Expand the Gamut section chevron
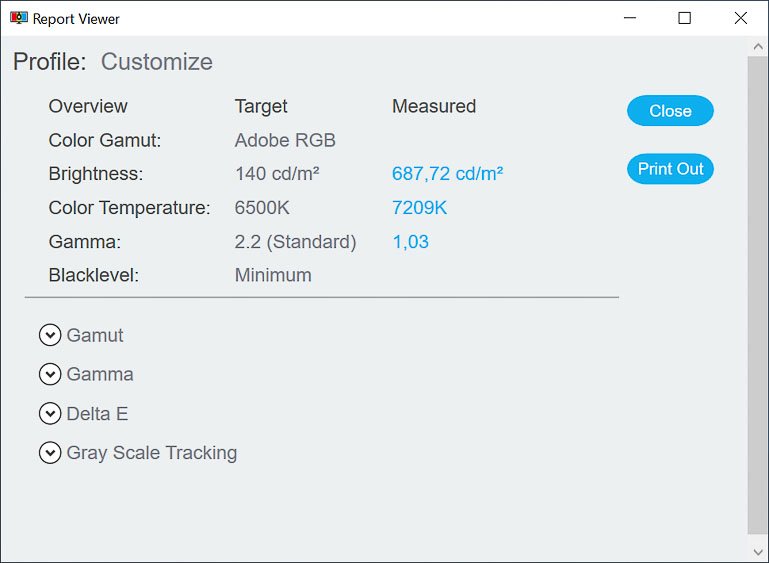Screen dimensions: 769x563 pyautogui.click(x=50, y=335)
